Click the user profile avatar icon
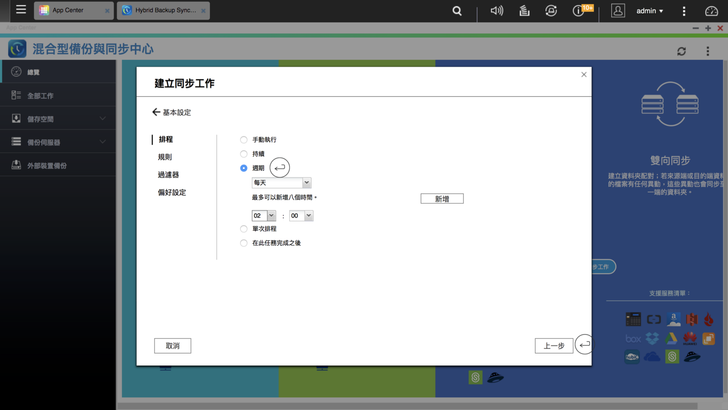 (x=618, y=11)
